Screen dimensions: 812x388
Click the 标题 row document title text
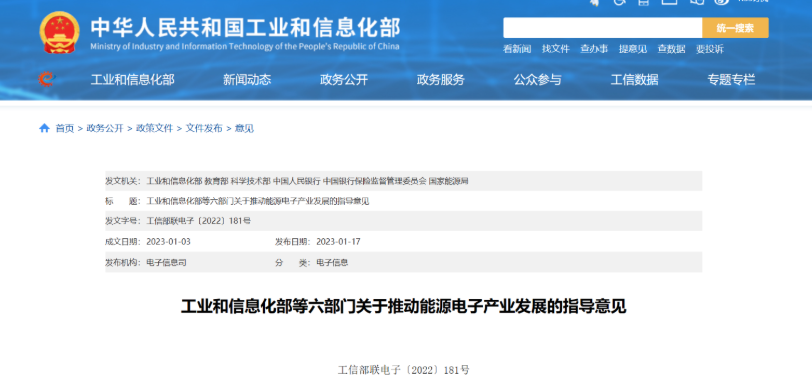tap(258, 201)
